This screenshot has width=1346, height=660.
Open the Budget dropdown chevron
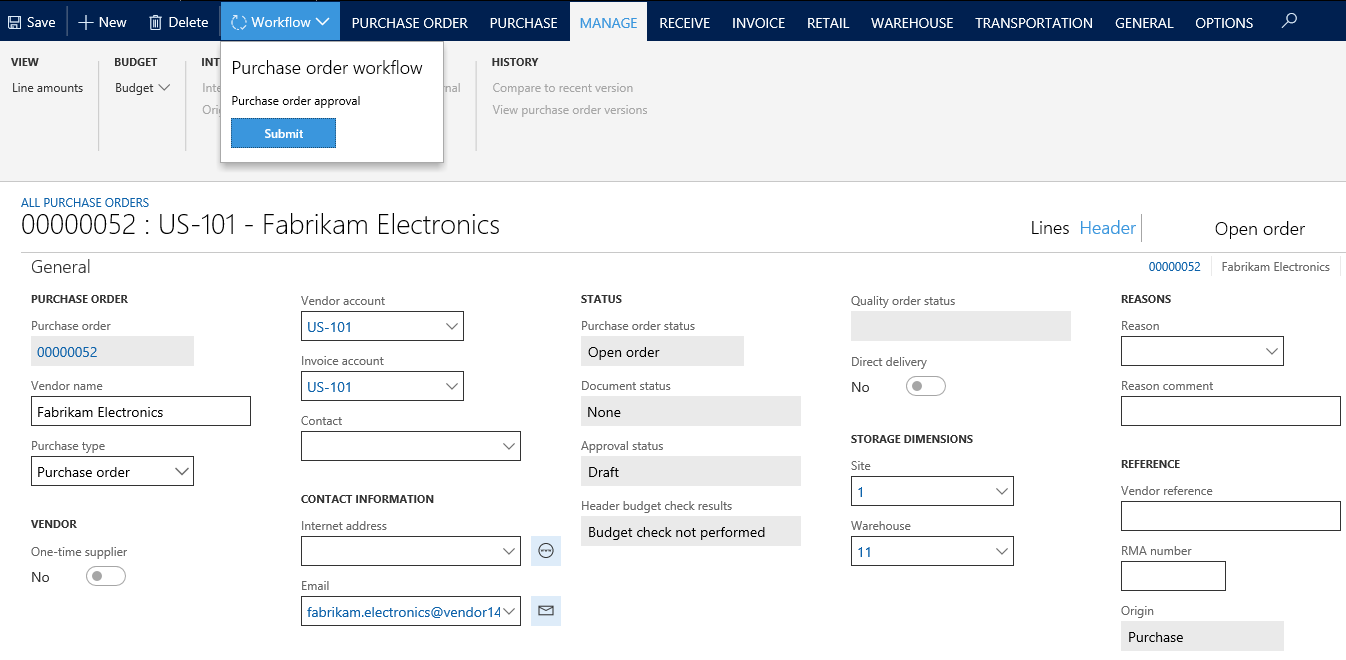(x=163, y=87)
